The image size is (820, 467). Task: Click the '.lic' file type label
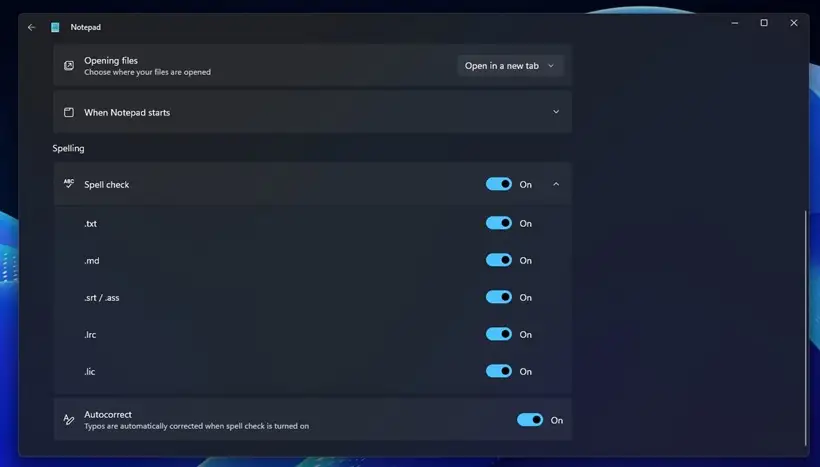pos(89,372)
